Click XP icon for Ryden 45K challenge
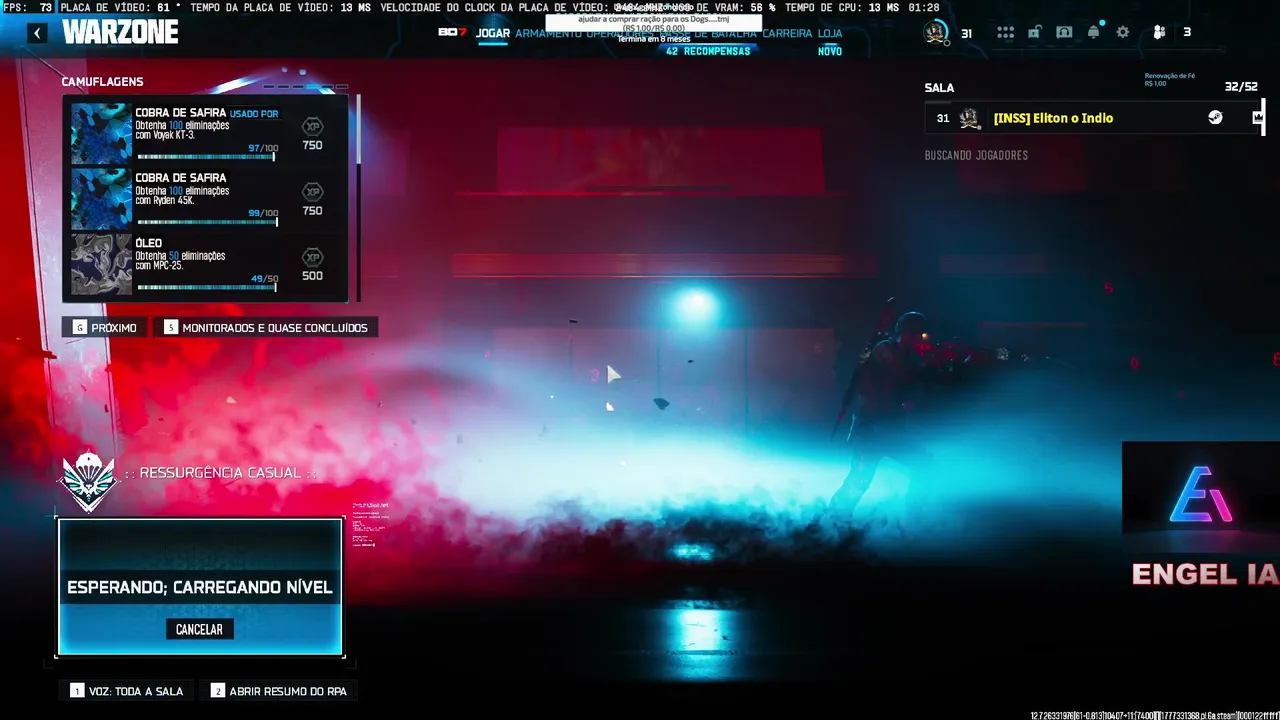This screenshot has height=720, width=1280. click(312, 192)
